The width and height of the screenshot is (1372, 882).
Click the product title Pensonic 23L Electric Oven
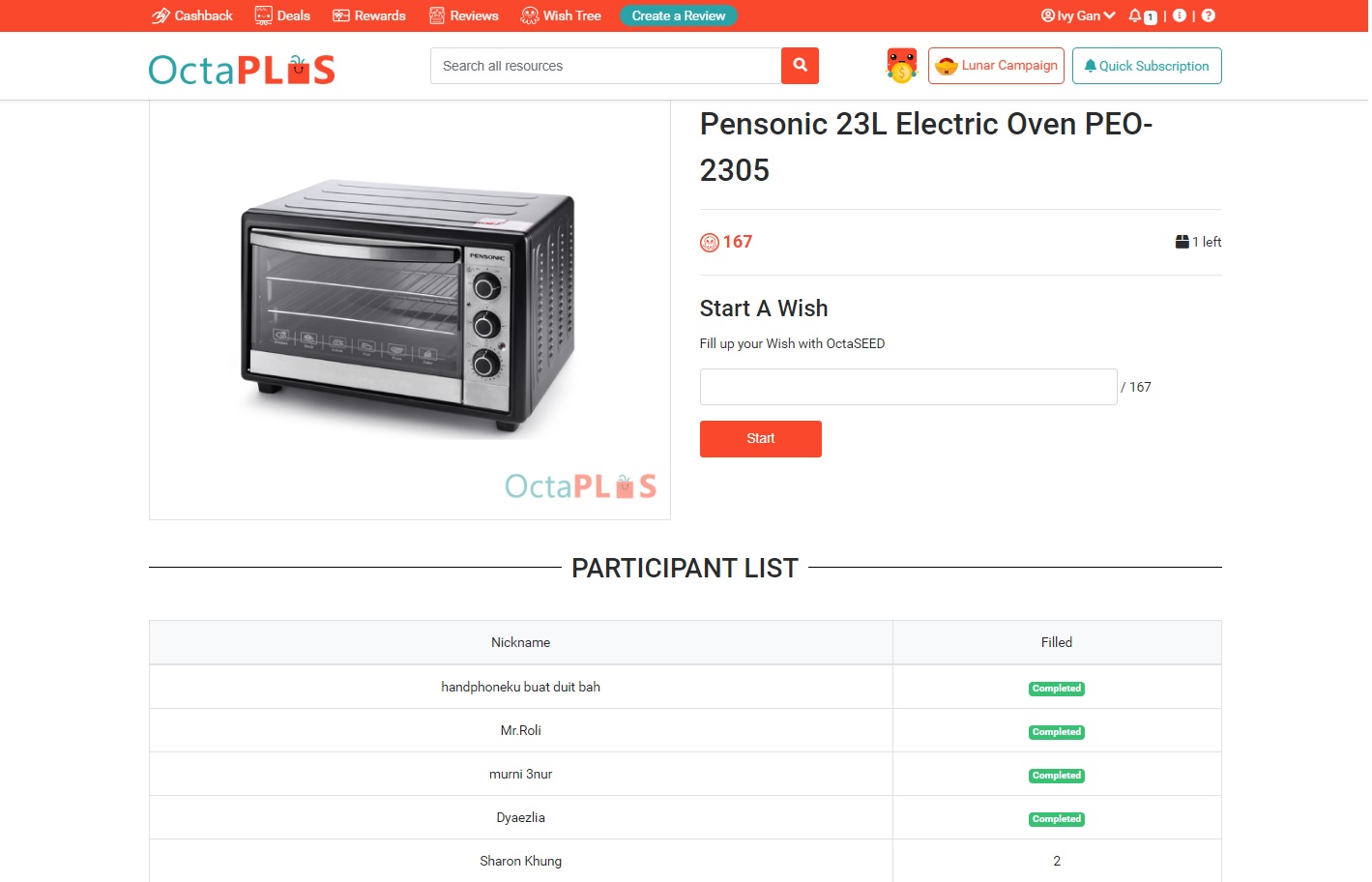[x=926, y=147]
